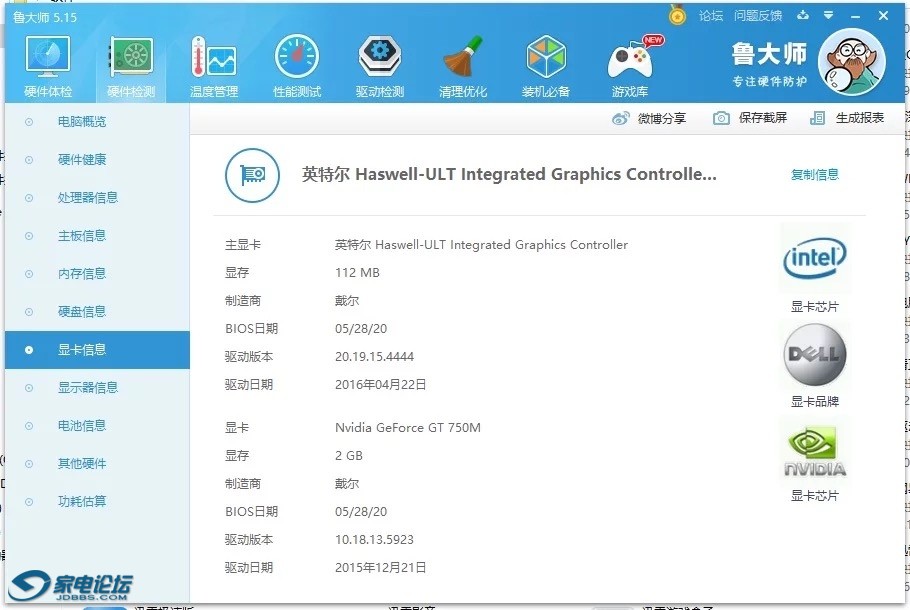Open 装机必备 essential software cube icon
The height and width of the screenshot is (610, 910).
tap(546, 57)
